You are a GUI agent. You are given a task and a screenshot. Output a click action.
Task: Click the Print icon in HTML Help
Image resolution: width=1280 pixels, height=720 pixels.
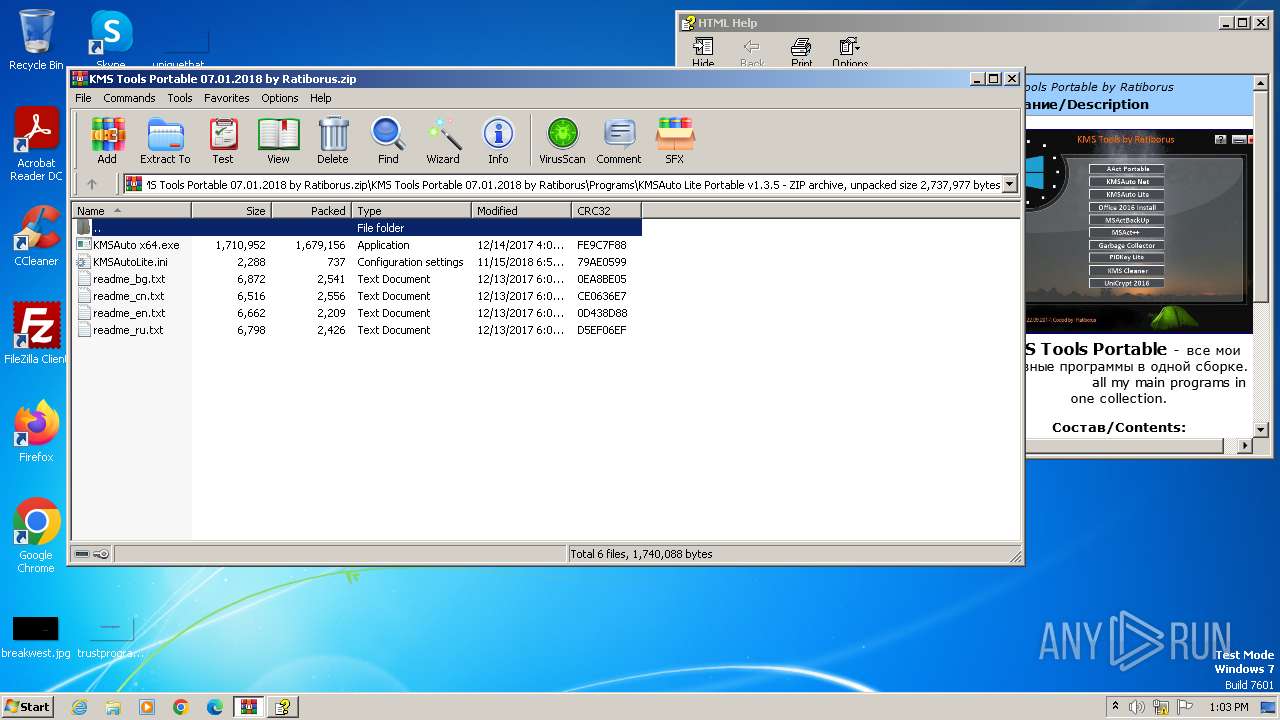(x=801, y=53)
